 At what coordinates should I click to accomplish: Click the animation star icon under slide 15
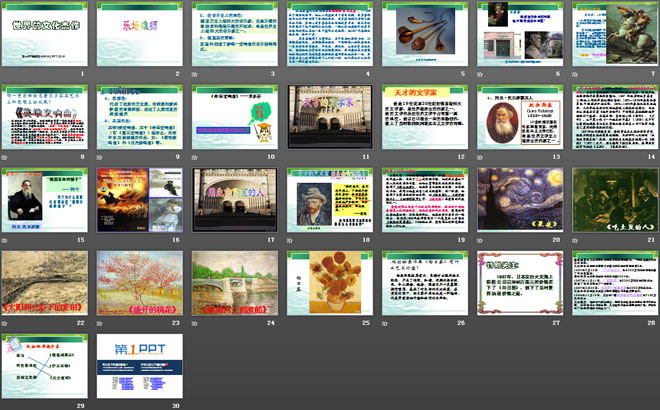4,240
